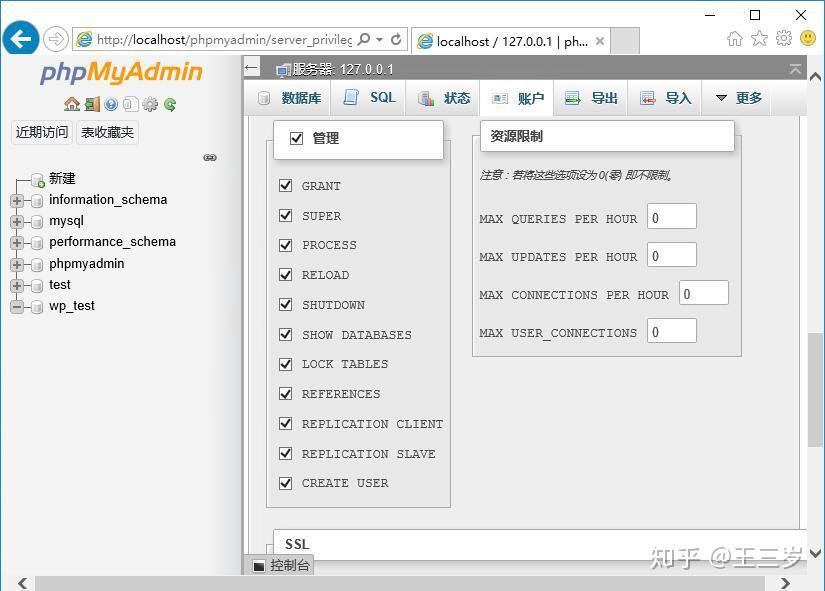Click the new database icon next to 新建
This screenshot has width=825, height=591.
(37, 180)
